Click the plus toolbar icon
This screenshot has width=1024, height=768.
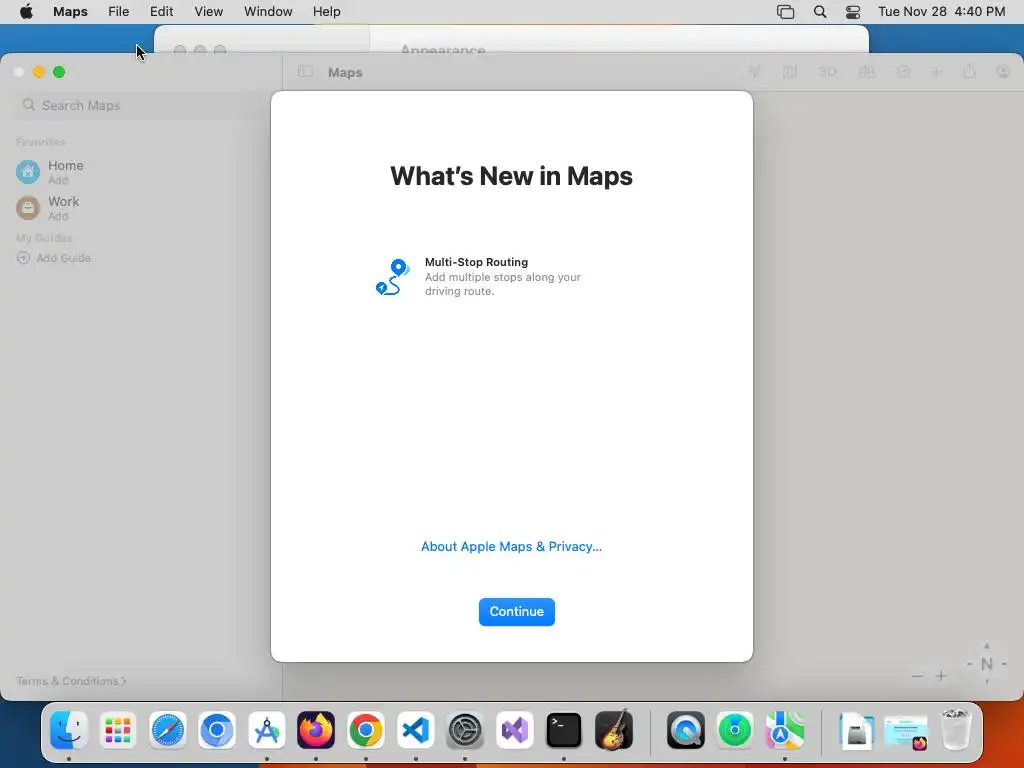point(936,72)
